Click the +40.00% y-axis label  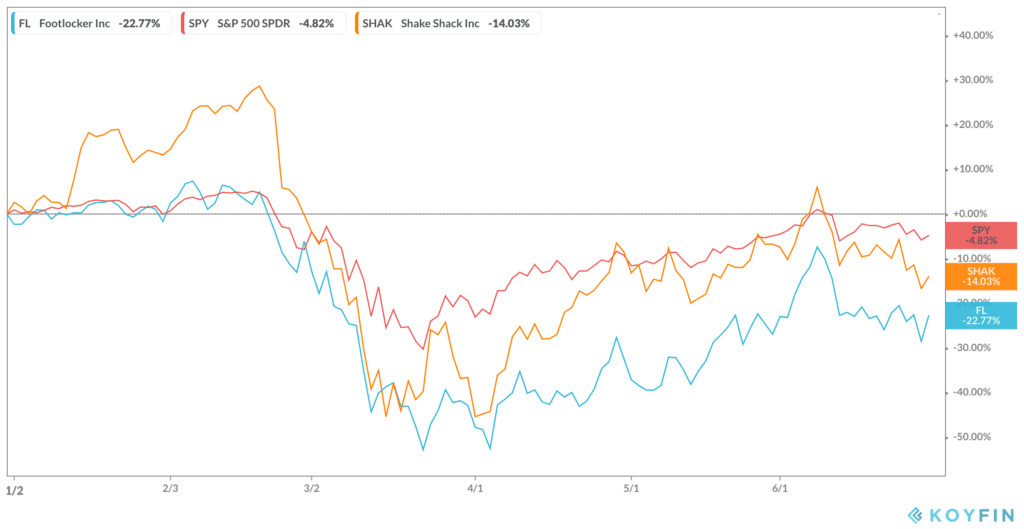coord(973,36)
